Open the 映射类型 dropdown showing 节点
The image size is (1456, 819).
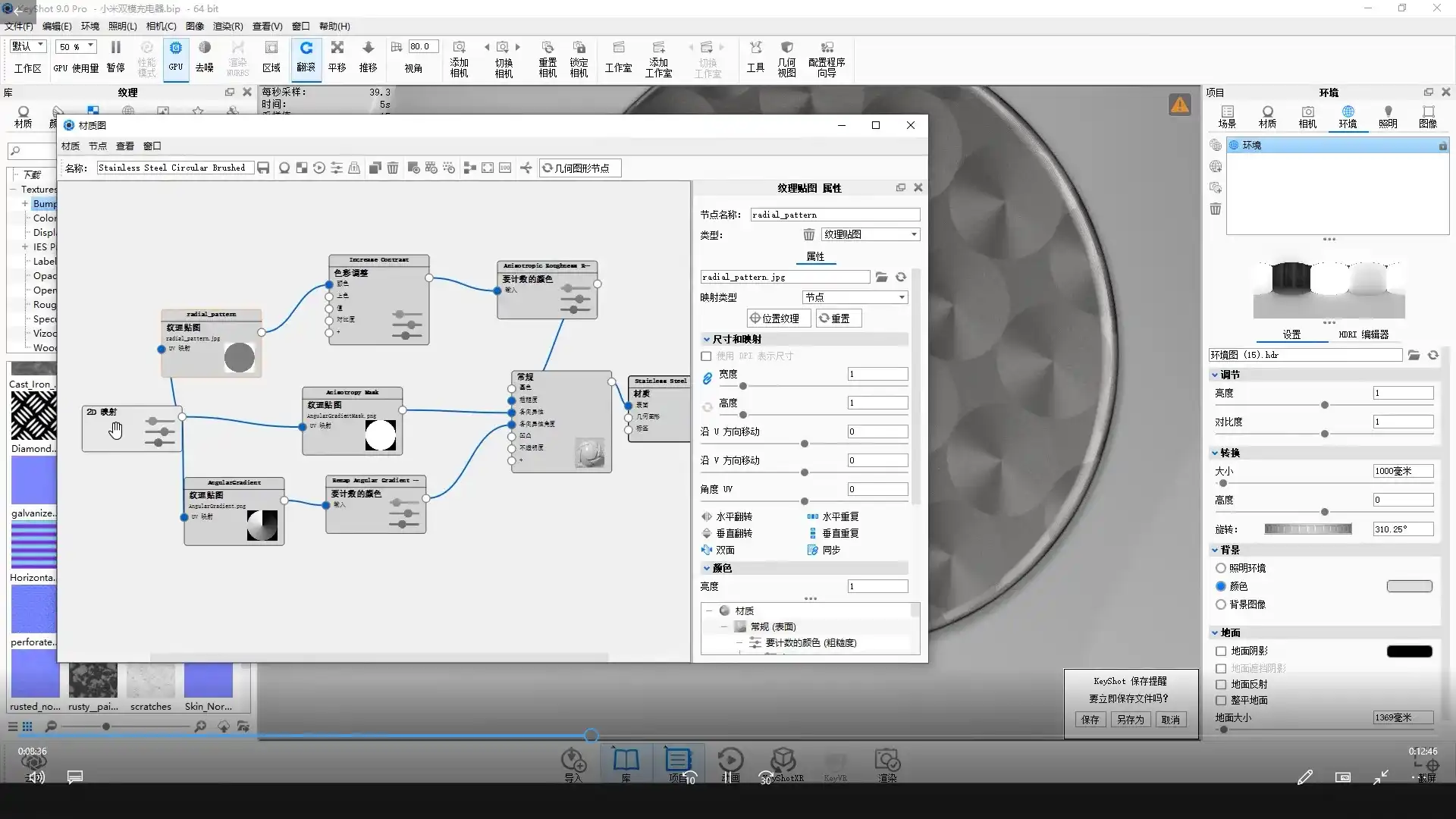[x=855, y=297]
